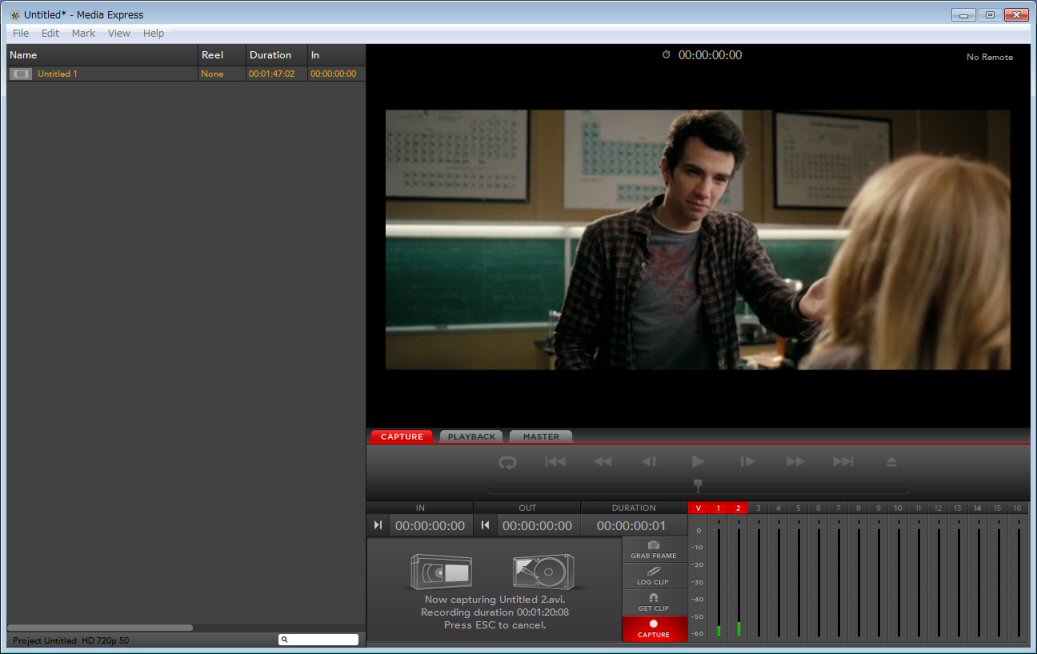The width and height of the screenshot is (1037, 654).
Task: Click the hard disk drive icon
Action: point(544,571)
